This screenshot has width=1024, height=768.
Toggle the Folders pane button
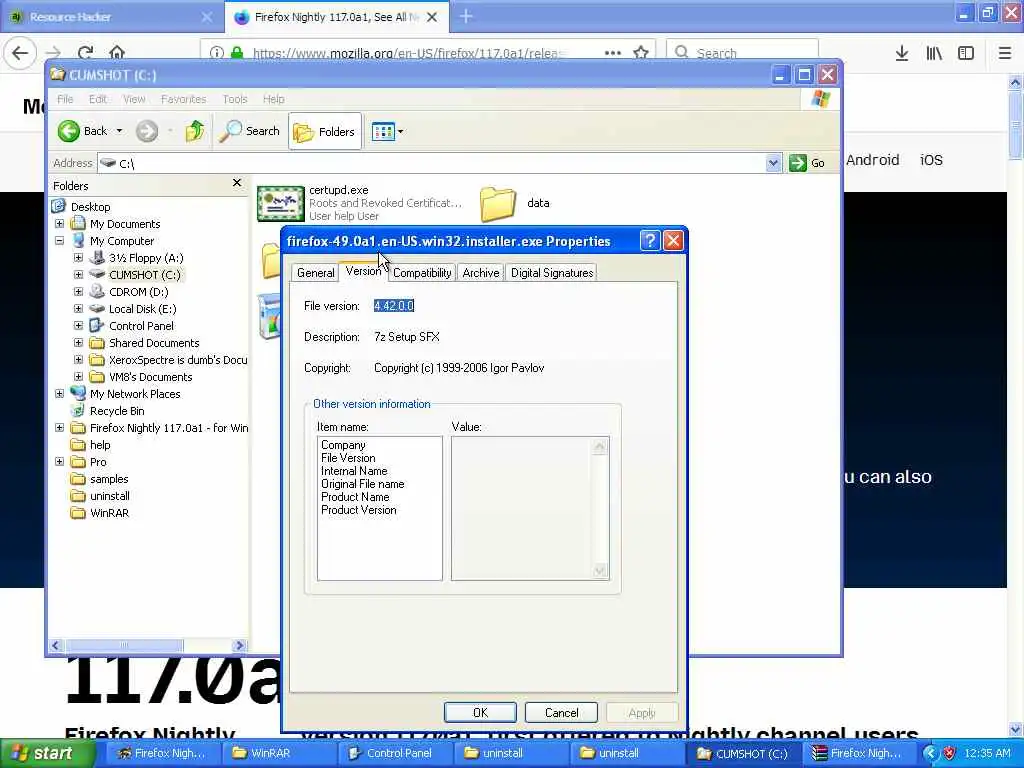tap(325, 131)
